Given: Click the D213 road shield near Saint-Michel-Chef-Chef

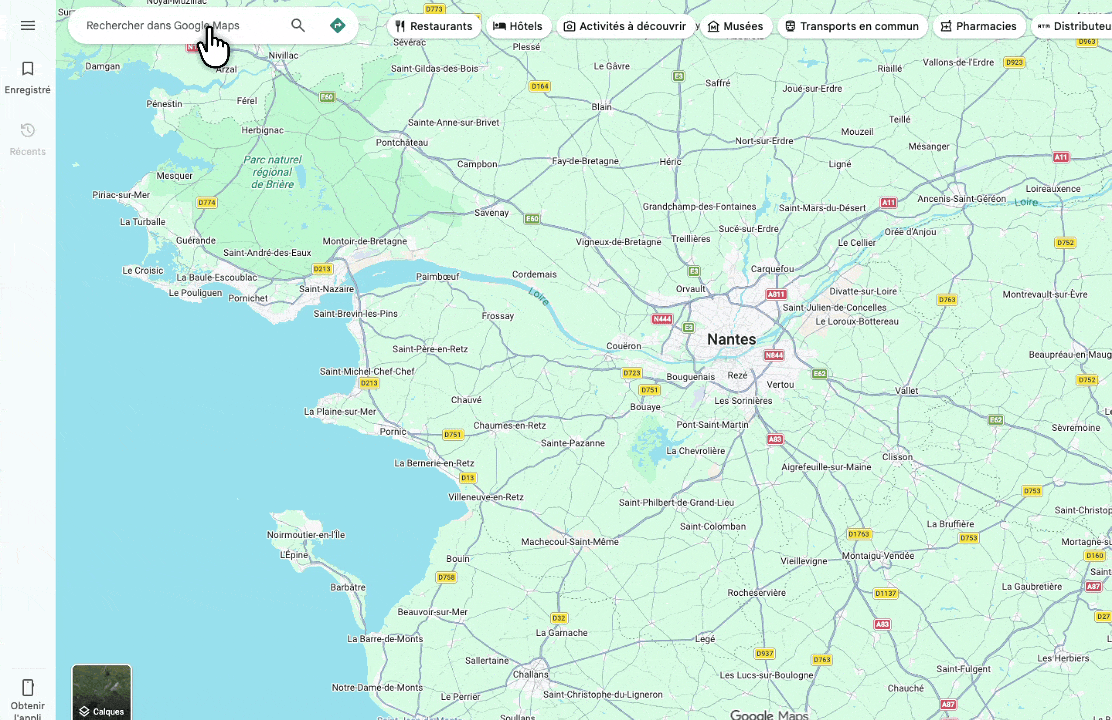Looking at the screenshot, I should pyautogui.click(x=369, y=383).
